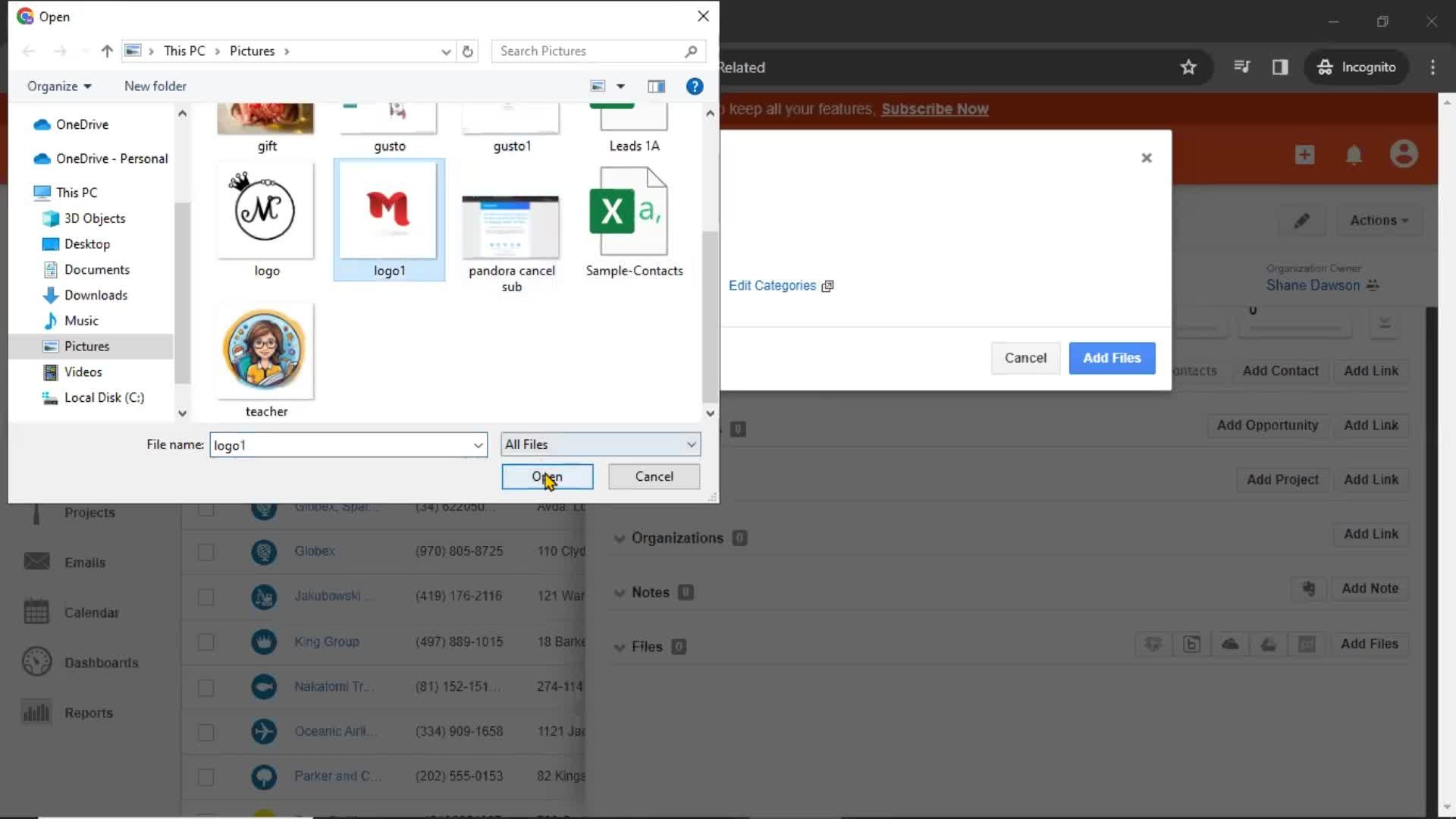Toggle the view layout icon in file dialog
This screenshot has width=1456, height=819.
pyautogui.click(x=657, y=86)
